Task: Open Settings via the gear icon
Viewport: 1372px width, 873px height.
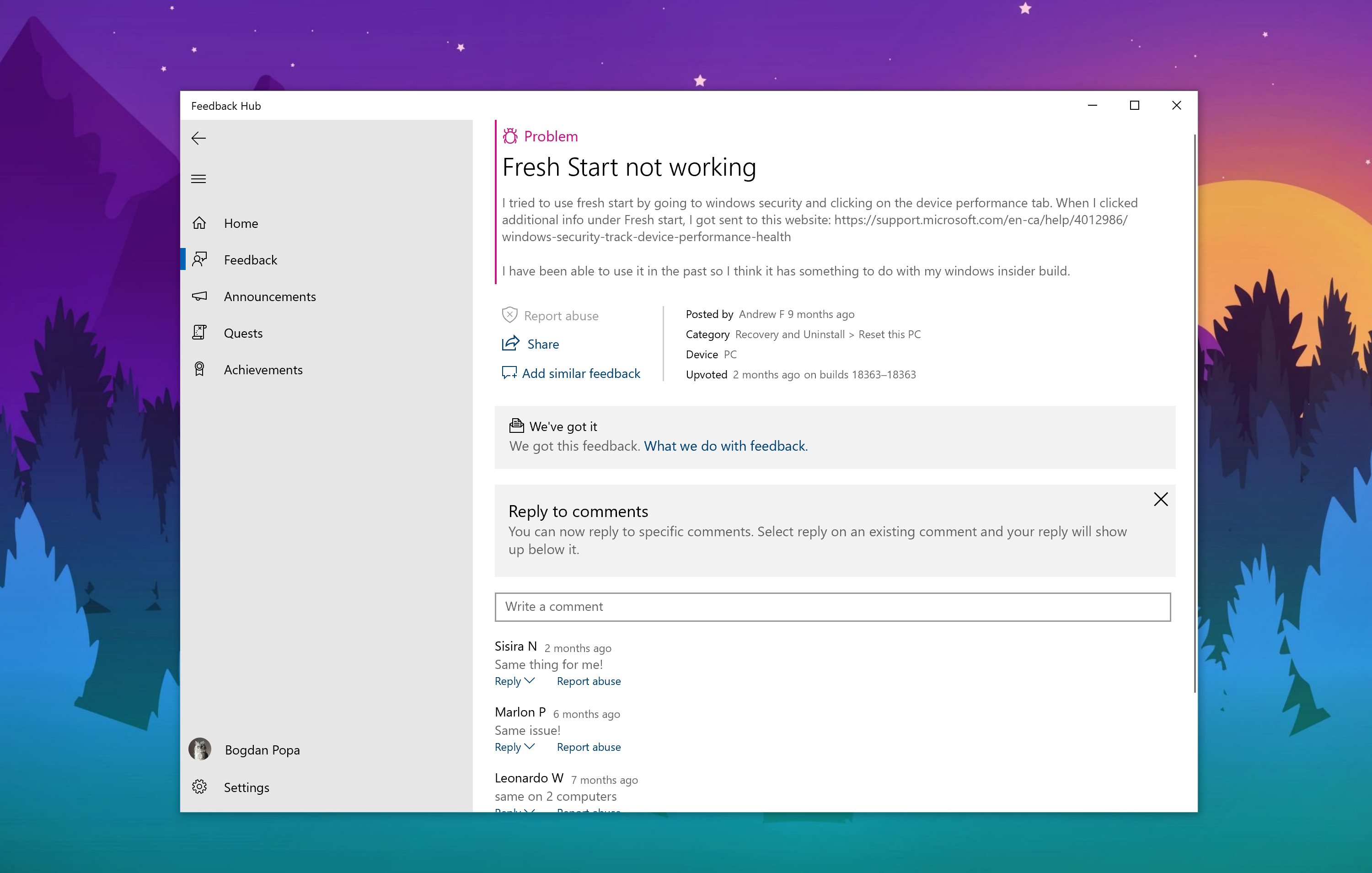Action: (x=199, y=787)
